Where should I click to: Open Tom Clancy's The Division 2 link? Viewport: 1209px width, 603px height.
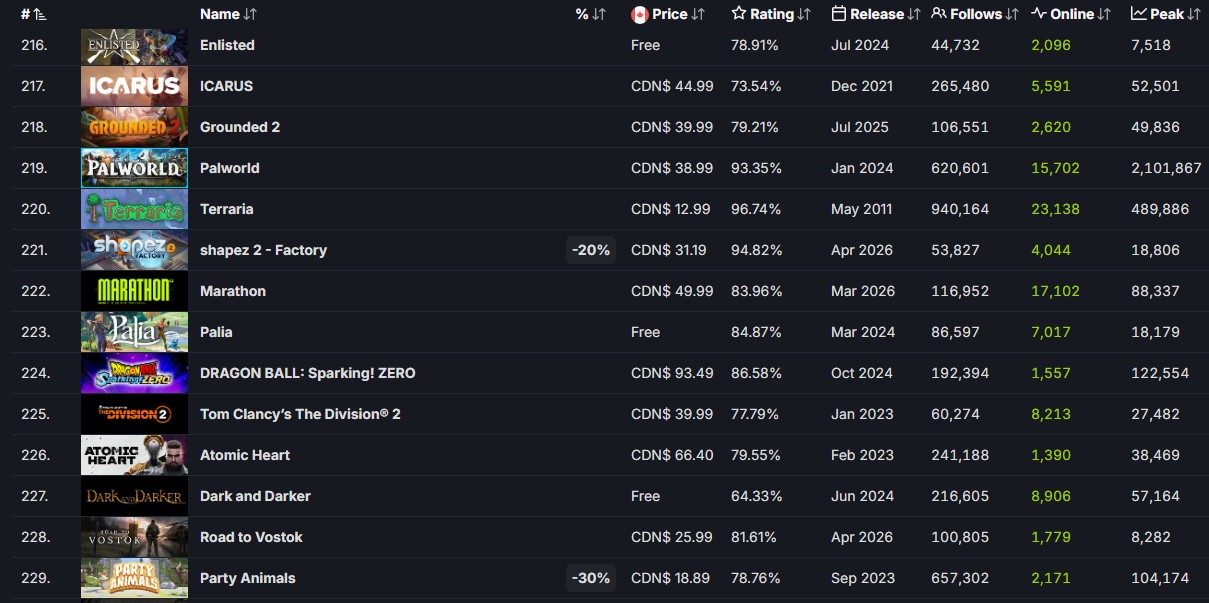click(x=300, y=414)
